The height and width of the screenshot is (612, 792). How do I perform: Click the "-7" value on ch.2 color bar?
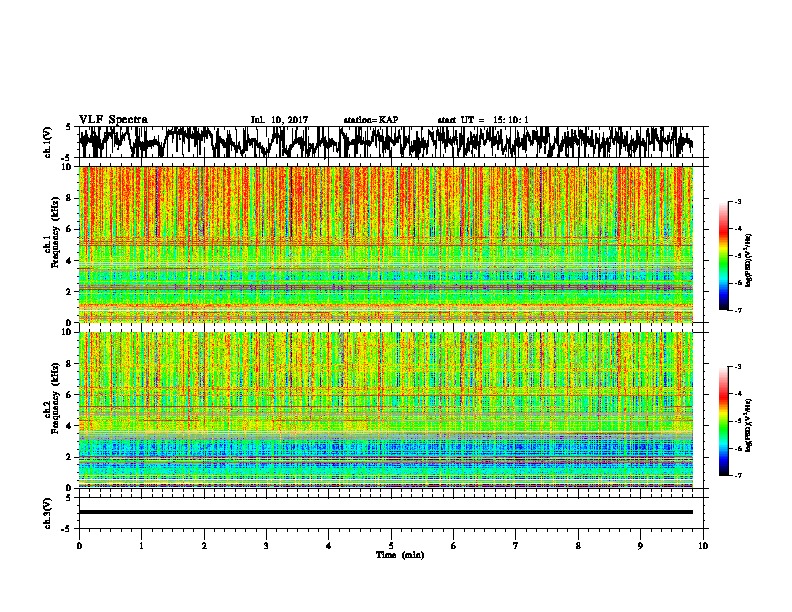(x=738, y=475)
